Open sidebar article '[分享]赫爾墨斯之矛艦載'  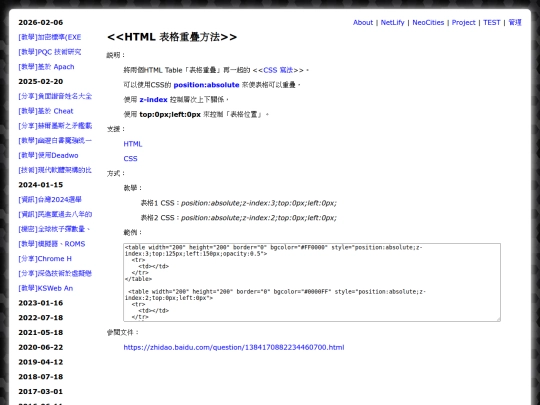(x=55, y=126)
